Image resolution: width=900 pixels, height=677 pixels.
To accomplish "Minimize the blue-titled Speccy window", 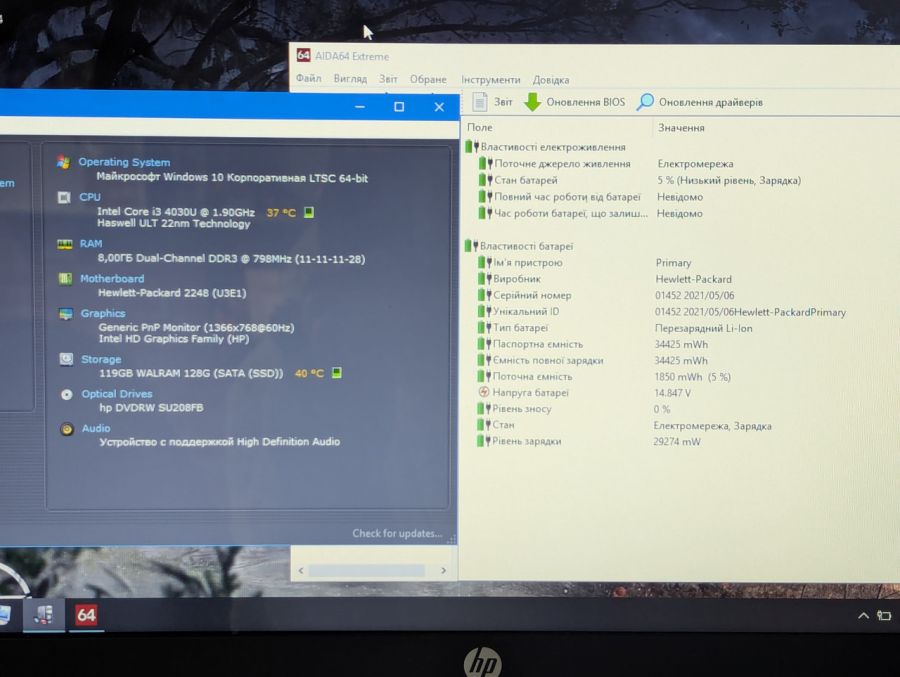I will 360,107.
